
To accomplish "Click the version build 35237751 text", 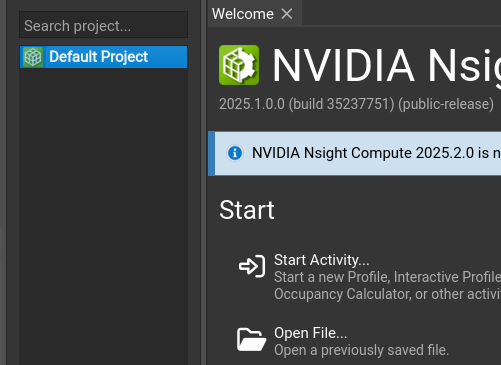I will click(x=356, y=104).
